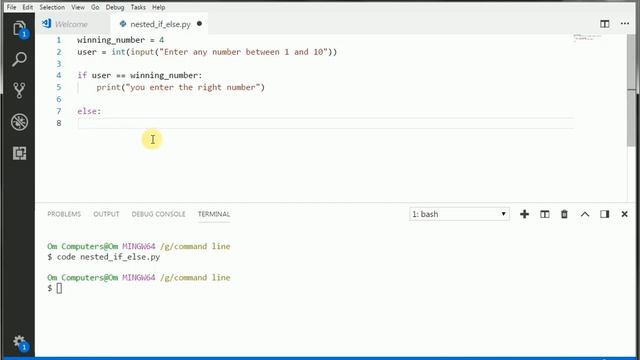Open the Extensions view
The image size is (640, 360).
pyautogui.click(x=19, y=153)
